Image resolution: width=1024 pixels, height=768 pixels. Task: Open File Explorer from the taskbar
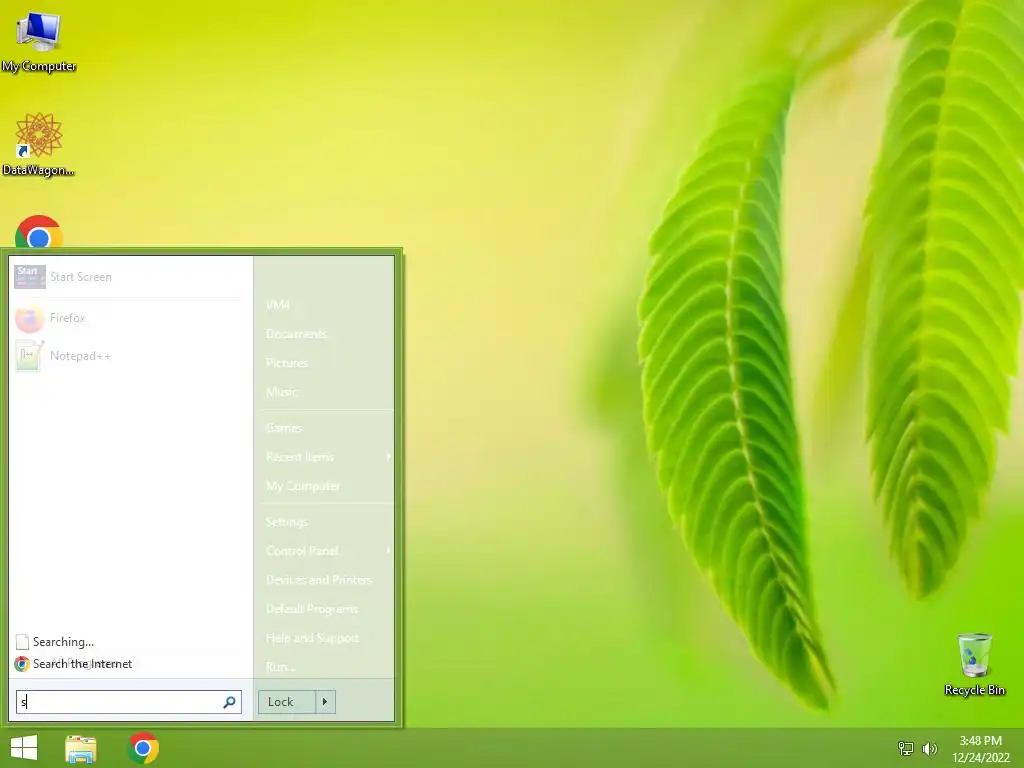pos(81,748)
